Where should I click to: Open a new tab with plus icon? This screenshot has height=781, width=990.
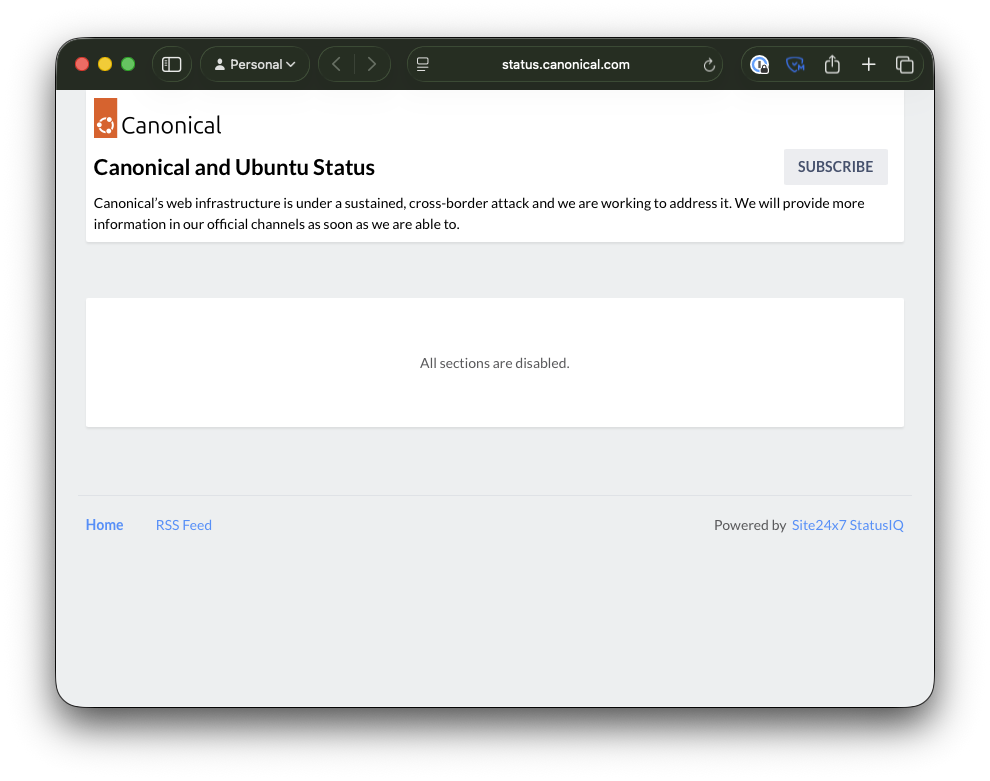point(869,64)
